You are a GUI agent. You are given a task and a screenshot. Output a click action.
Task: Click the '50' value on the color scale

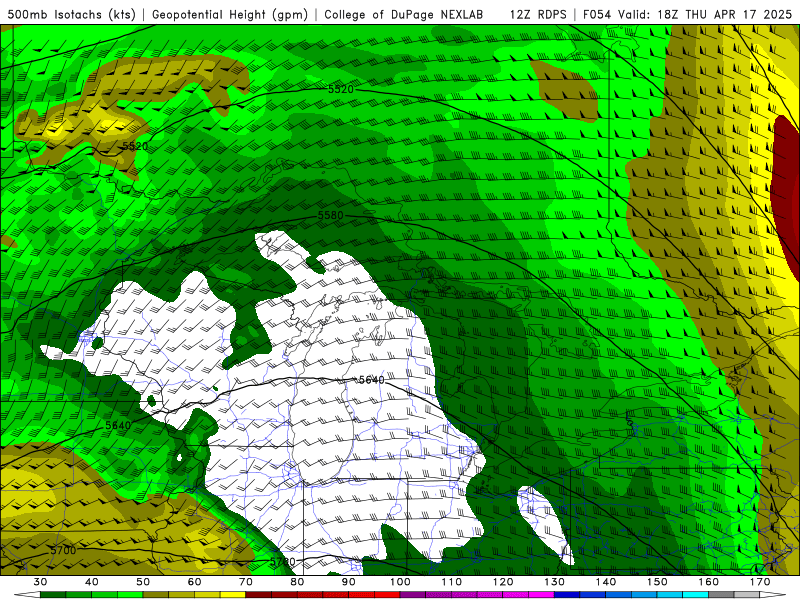tap(143, 582)
